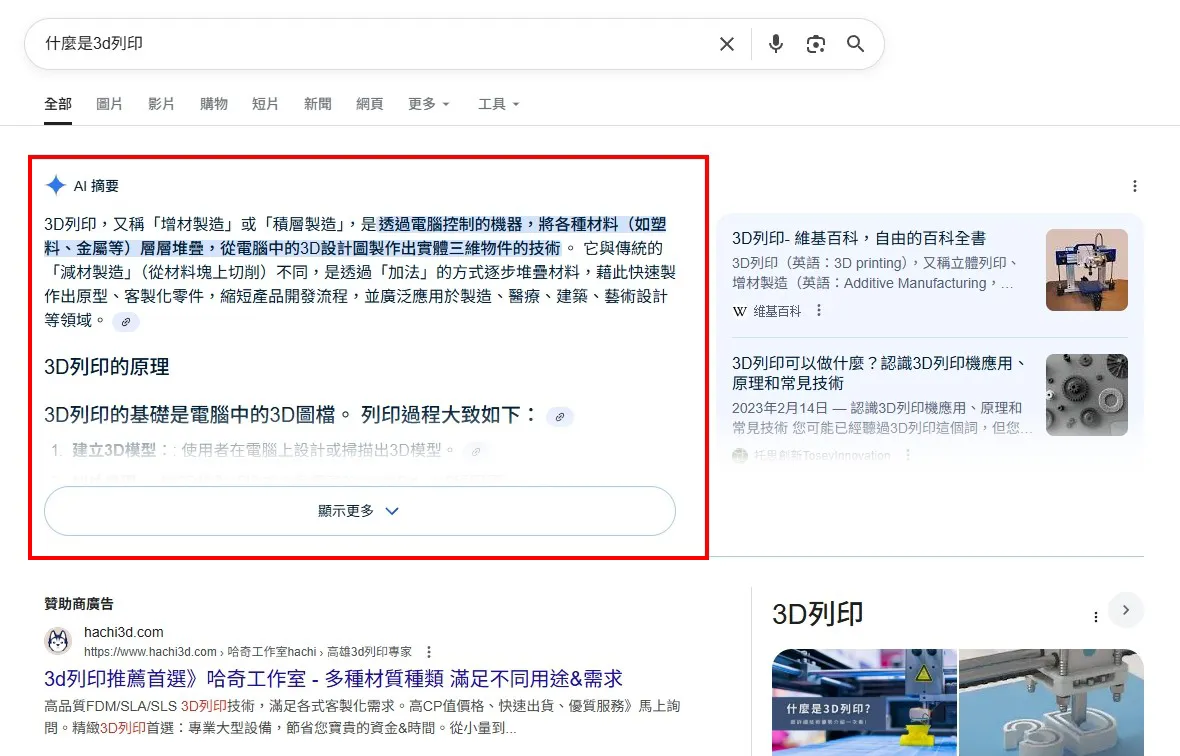The width and height of the screenshot is (1180, 756).
Task: Click inside the search input field
Action: (300, 44)
